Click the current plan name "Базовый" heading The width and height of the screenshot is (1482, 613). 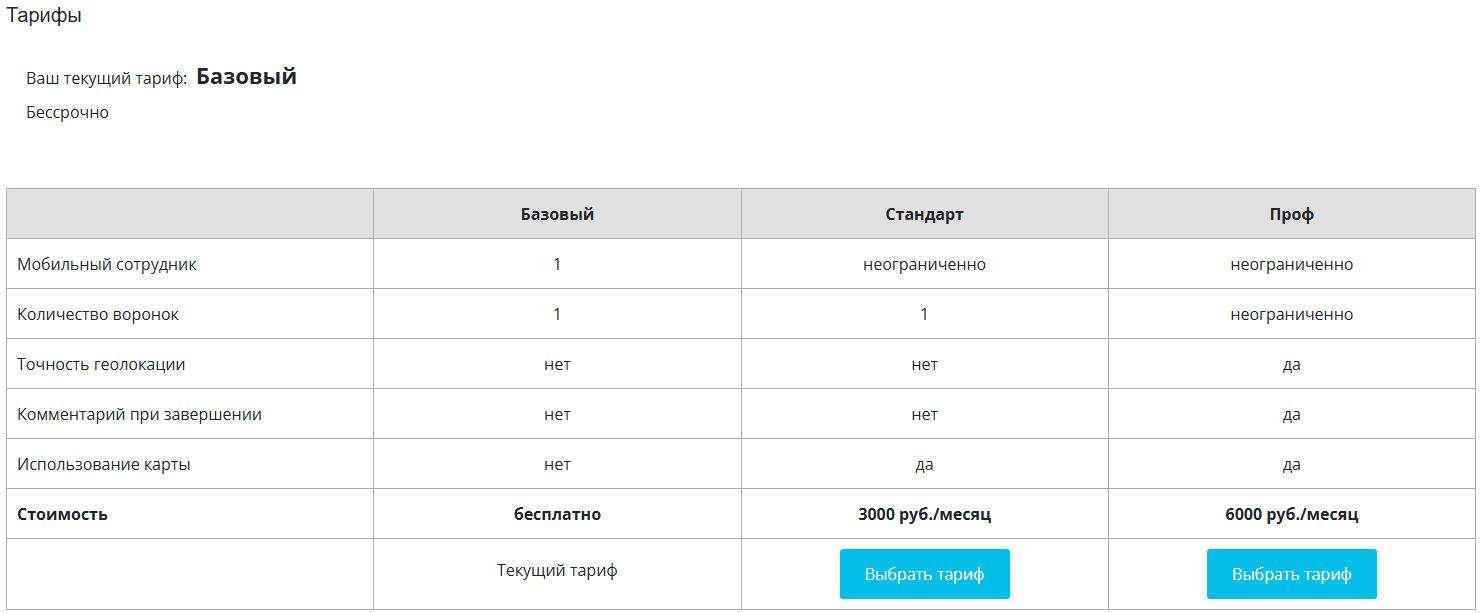(246, 76)
